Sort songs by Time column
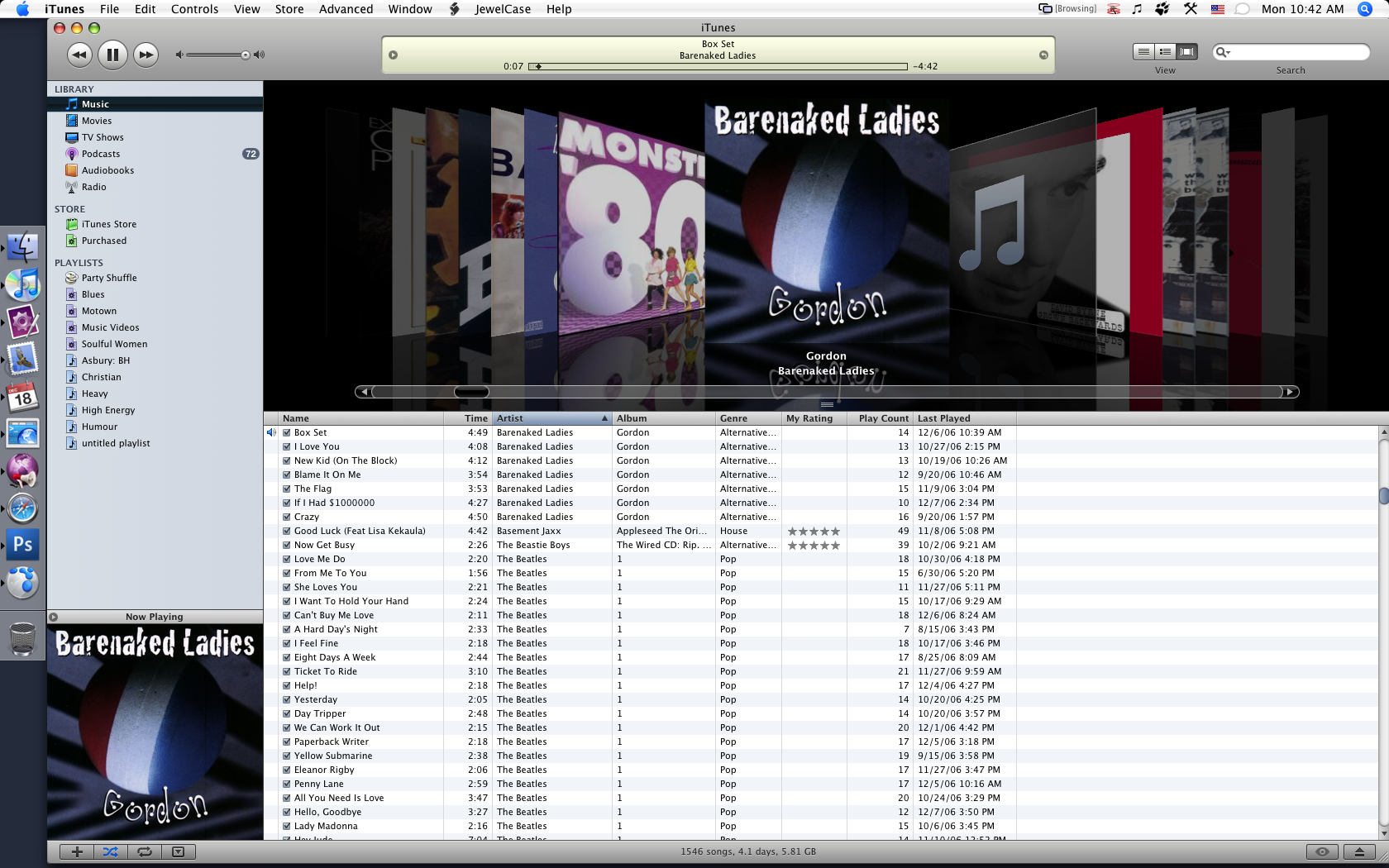This screenshot has height=868, width=1389. [x=468, y=418]
